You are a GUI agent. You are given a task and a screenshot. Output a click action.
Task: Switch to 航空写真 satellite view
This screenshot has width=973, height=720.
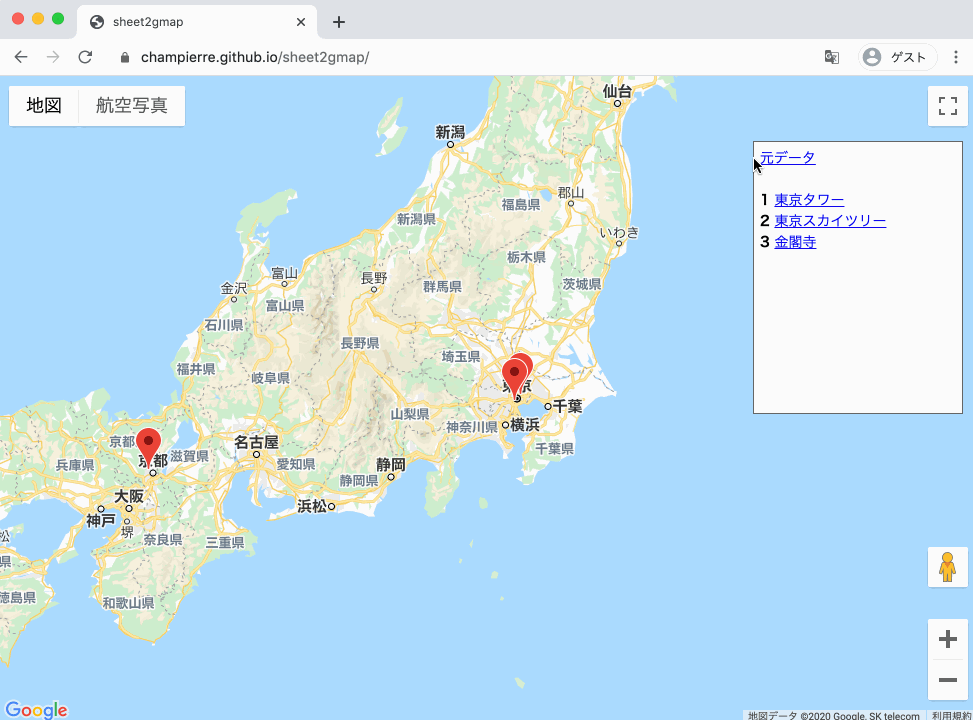pyautogui.click(x=132, y=106)
